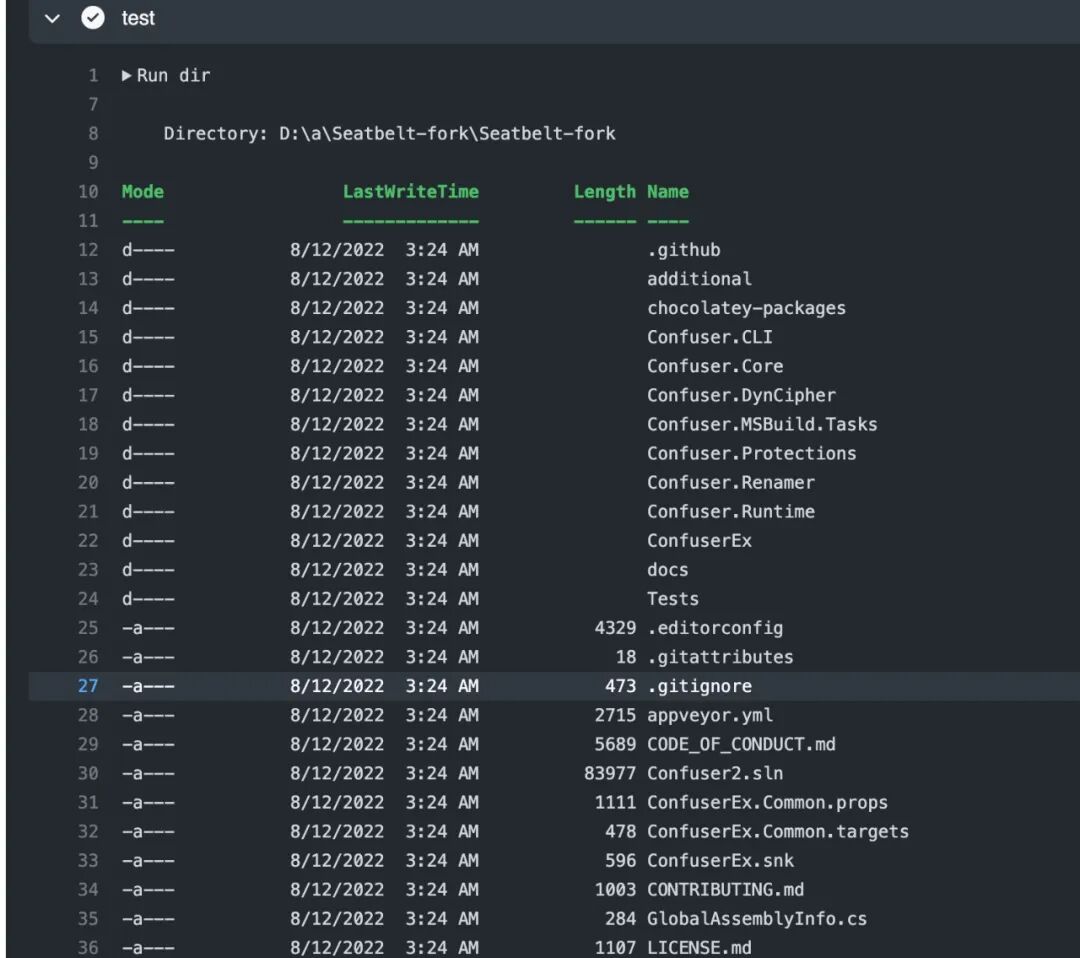
Task: Select the LICENSE.md file name
Action: (699, 948)
